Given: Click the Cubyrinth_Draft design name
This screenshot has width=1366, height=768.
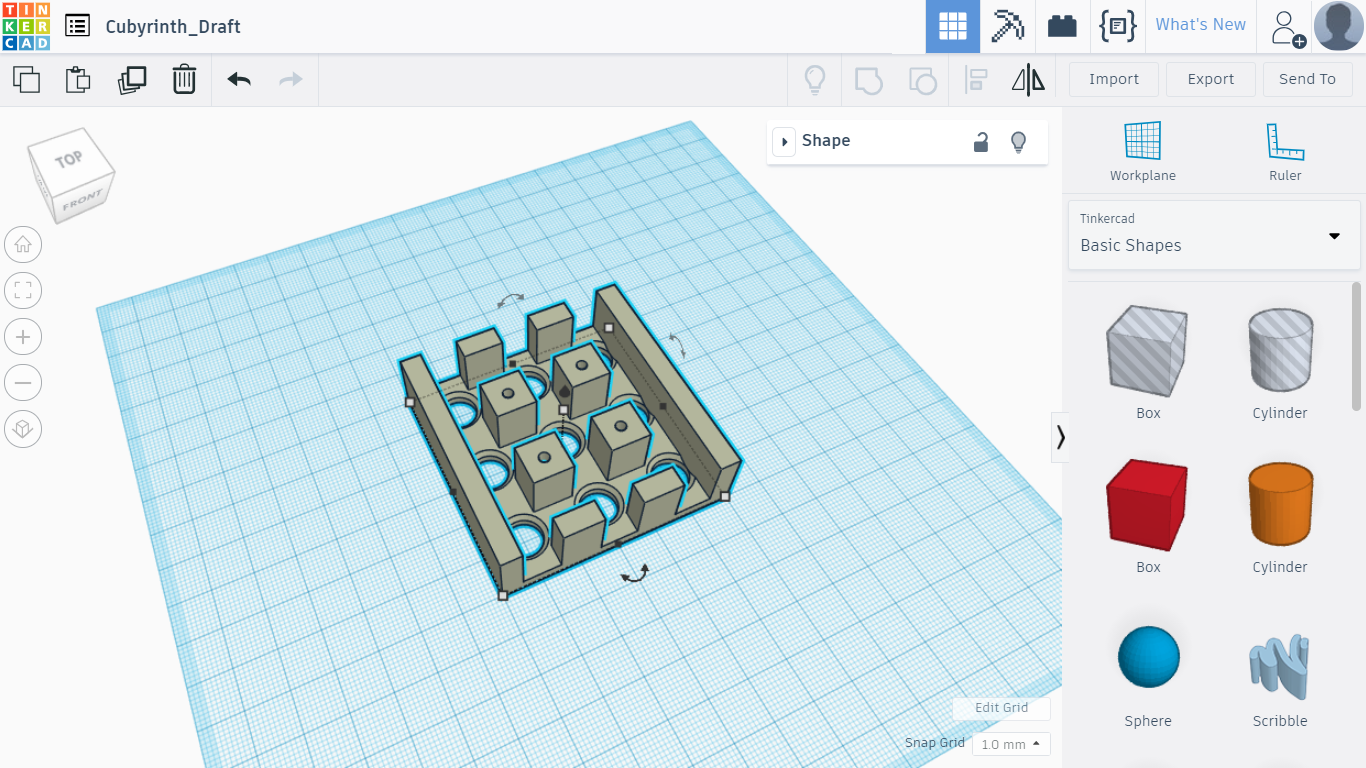Looking at the screenshot, I should point(173,27).
